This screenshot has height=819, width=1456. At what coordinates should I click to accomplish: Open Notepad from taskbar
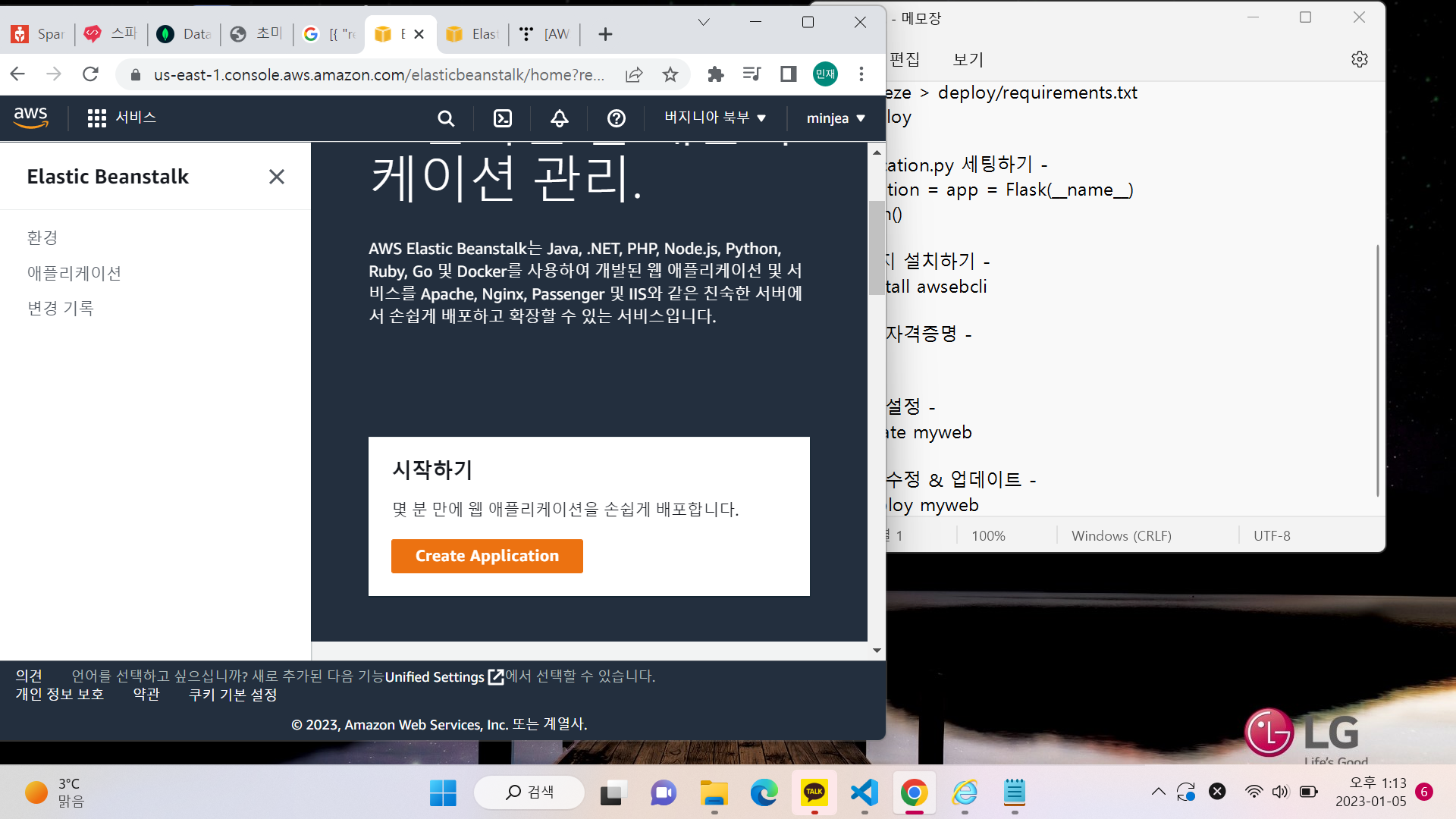(x=1015, y=792)
